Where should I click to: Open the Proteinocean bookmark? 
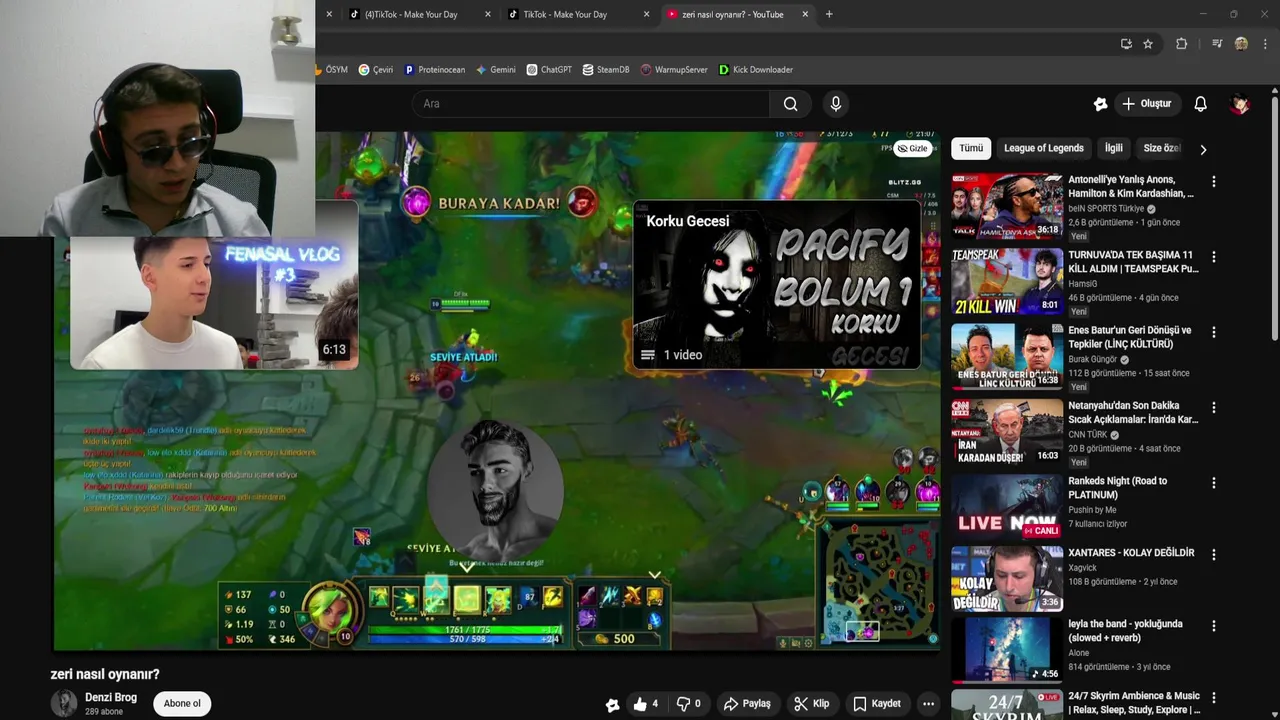point(435,70)
